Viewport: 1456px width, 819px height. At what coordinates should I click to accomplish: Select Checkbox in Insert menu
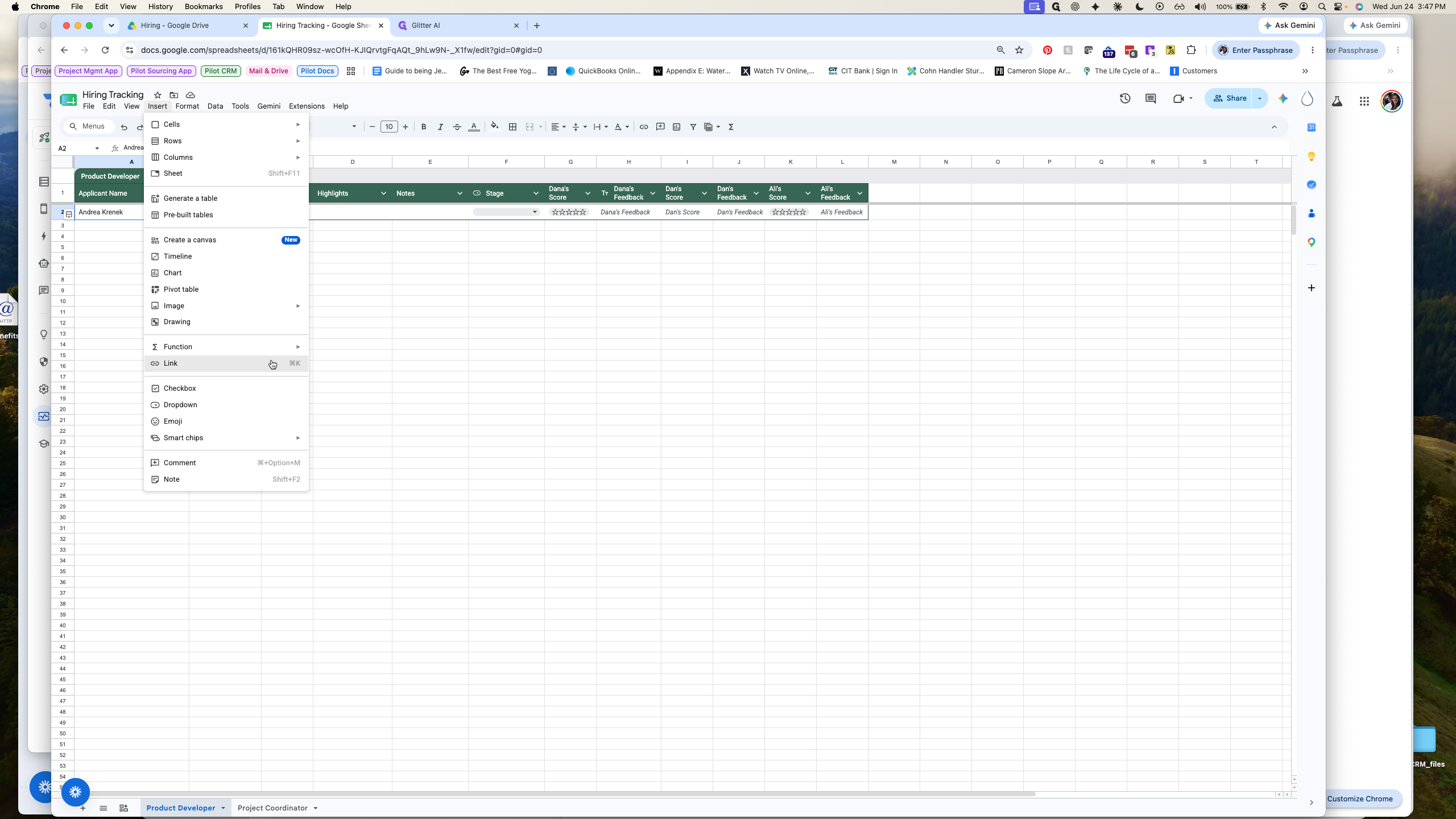226,388
